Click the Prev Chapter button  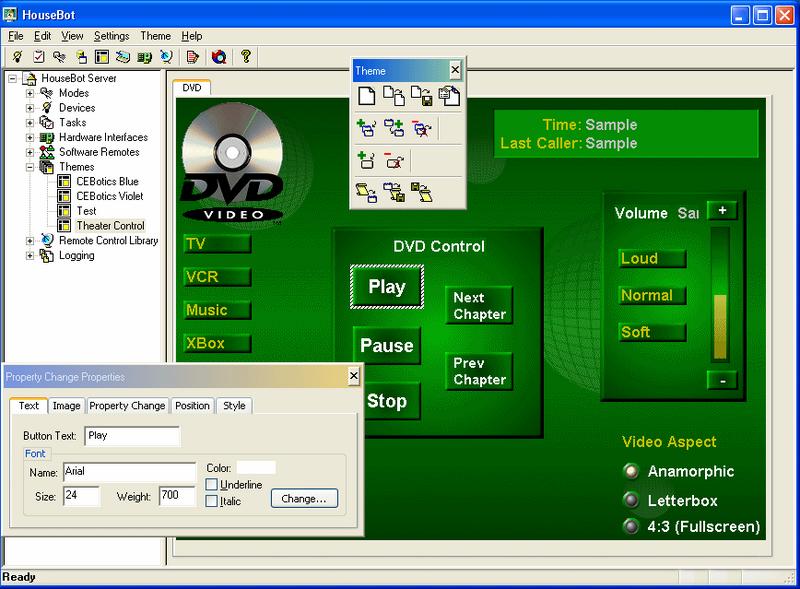pyautogui.click(x=479, y=371)
